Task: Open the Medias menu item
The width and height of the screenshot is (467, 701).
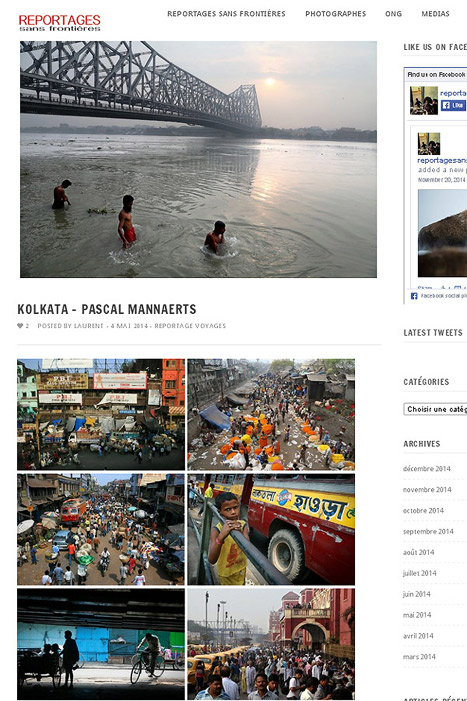Action: (435, 14)
